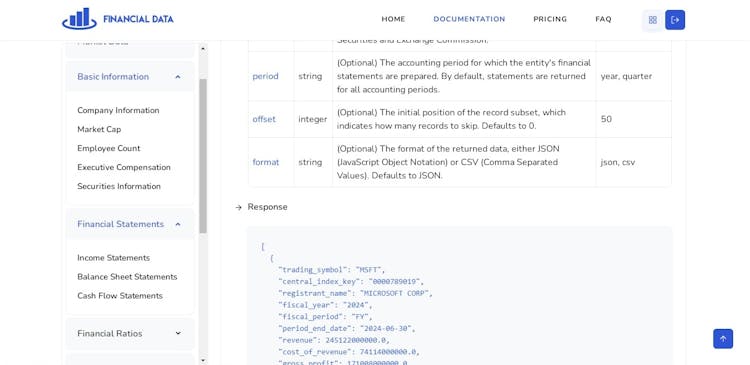Screen dimensions: 750x365
Task: Click the "cost_of_revenue" code line
Action: point(349,352)
